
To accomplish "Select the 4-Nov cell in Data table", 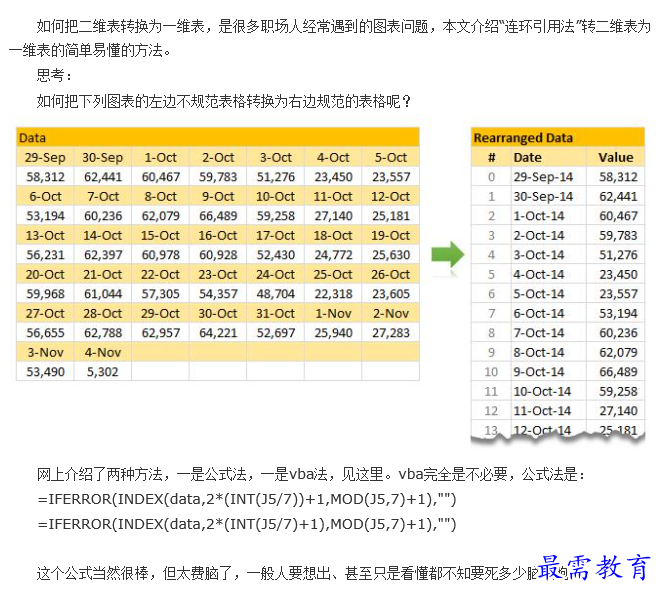I will [x=103, y=352].
